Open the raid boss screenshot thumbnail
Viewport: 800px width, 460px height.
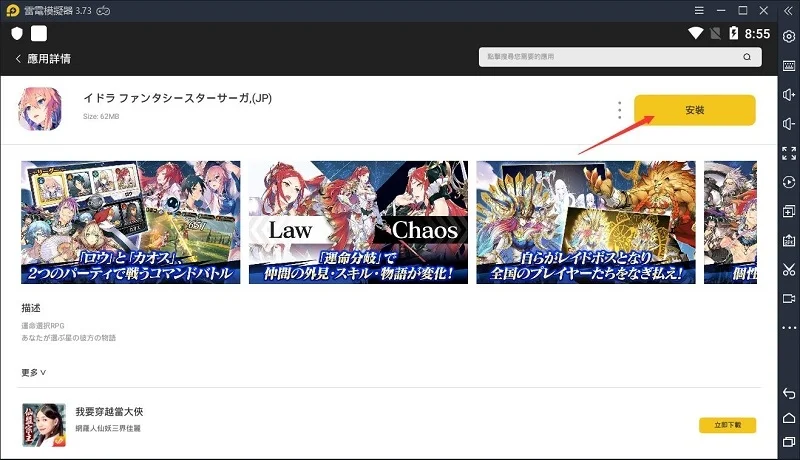click(x=586, y=222)
